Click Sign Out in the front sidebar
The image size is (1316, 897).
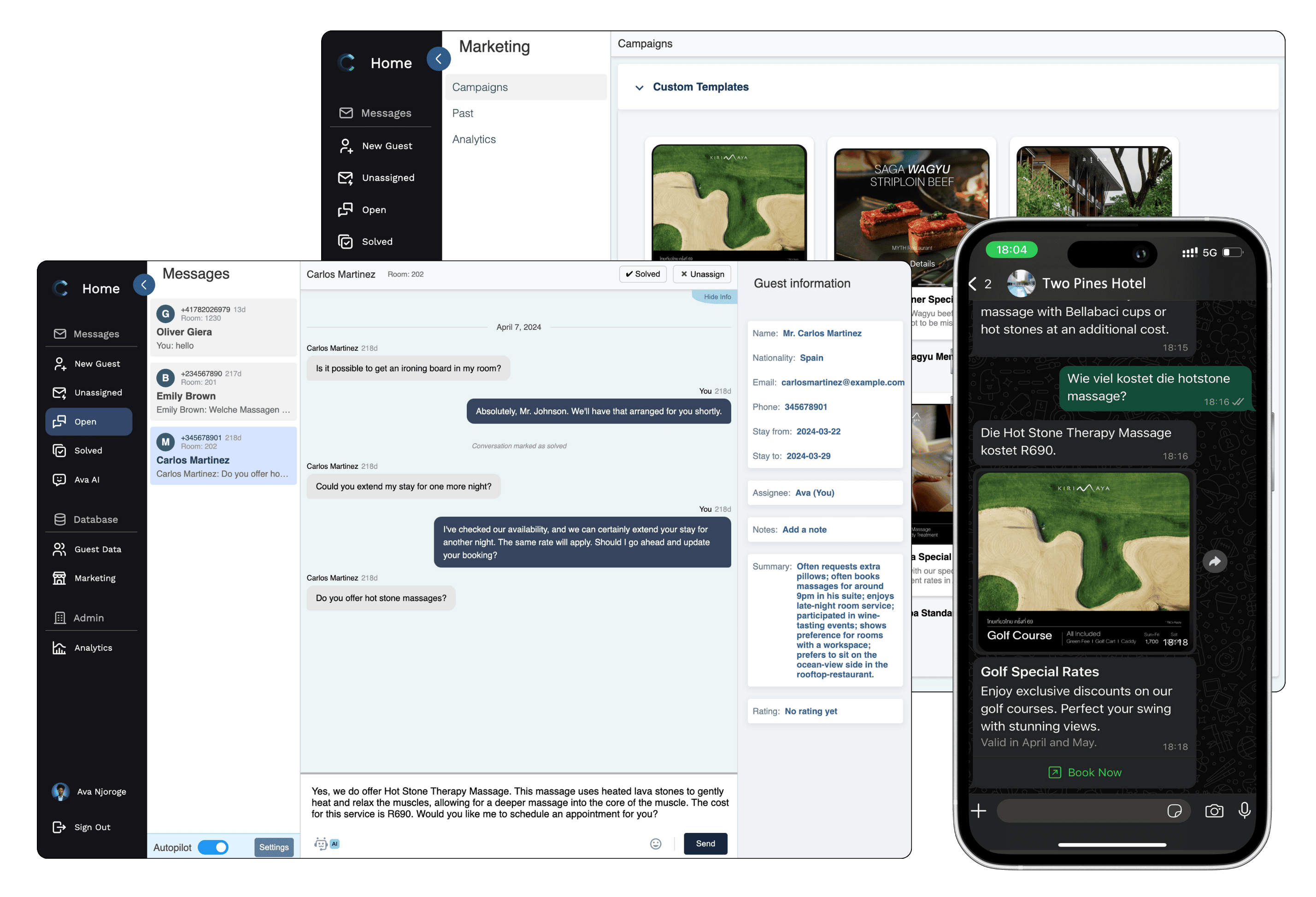(82, 827)
